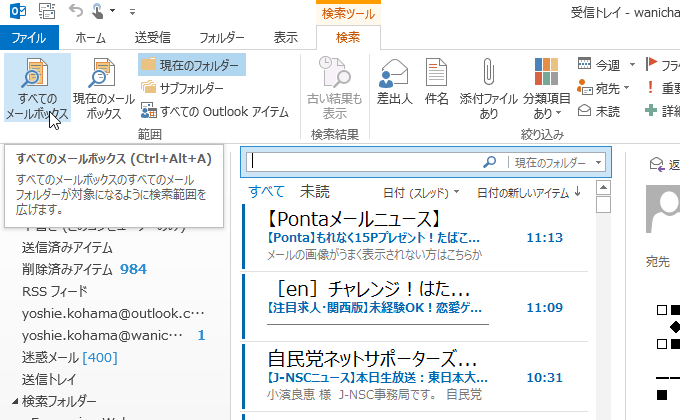Select yoshie.kohama@wanic… folder with 1
The width and height of the screenshot is (680, 420).
113,335
